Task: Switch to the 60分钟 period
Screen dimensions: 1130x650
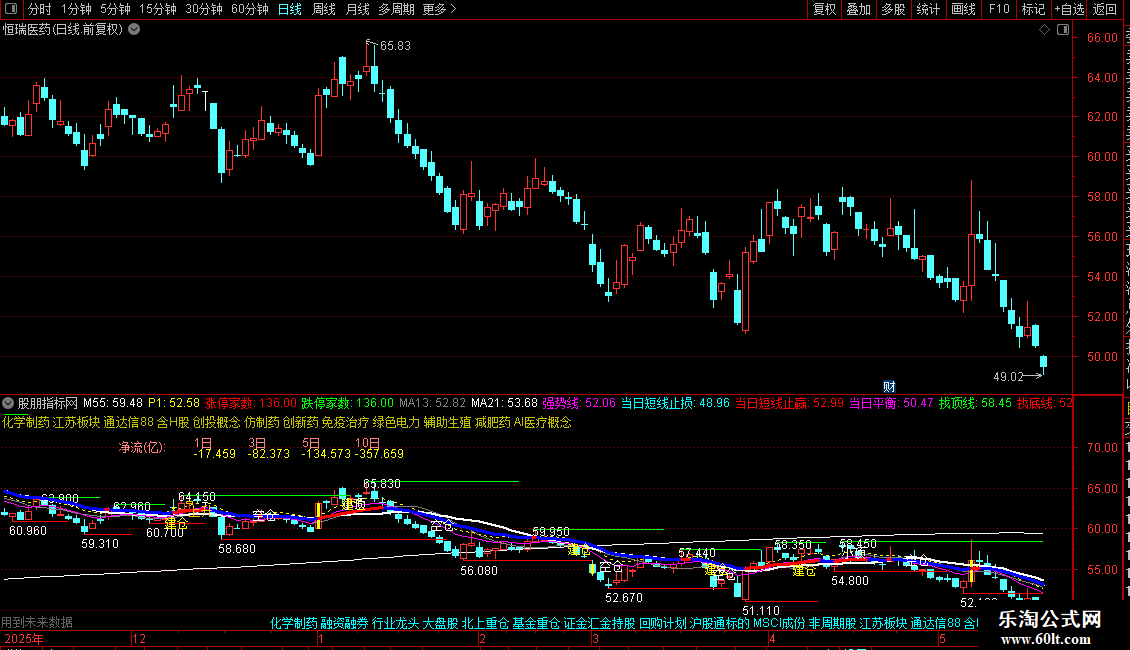Action: pyautogui.click(x=250, y=9)
